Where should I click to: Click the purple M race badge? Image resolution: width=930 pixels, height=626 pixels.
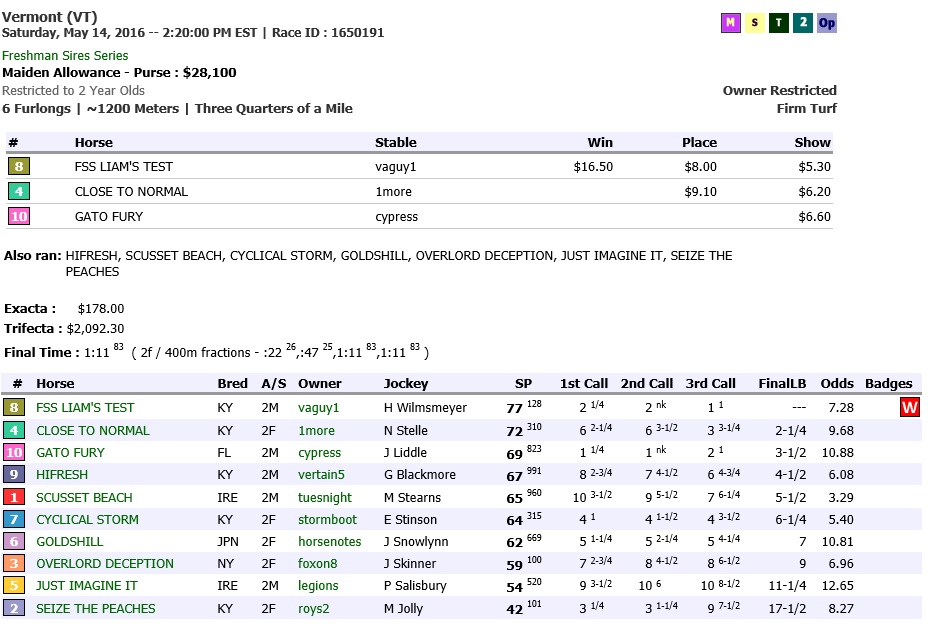[730, 24]
